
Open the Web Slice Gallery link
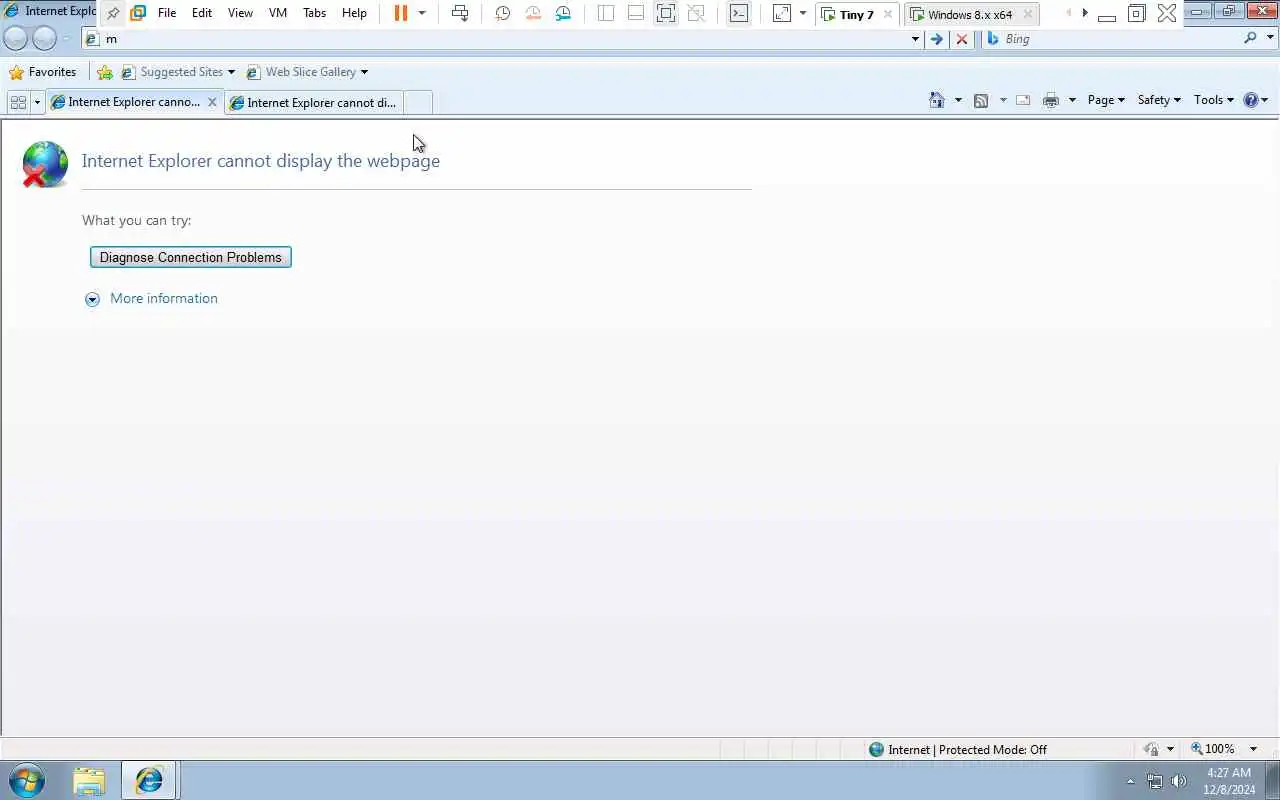click(x=307, y=72)
